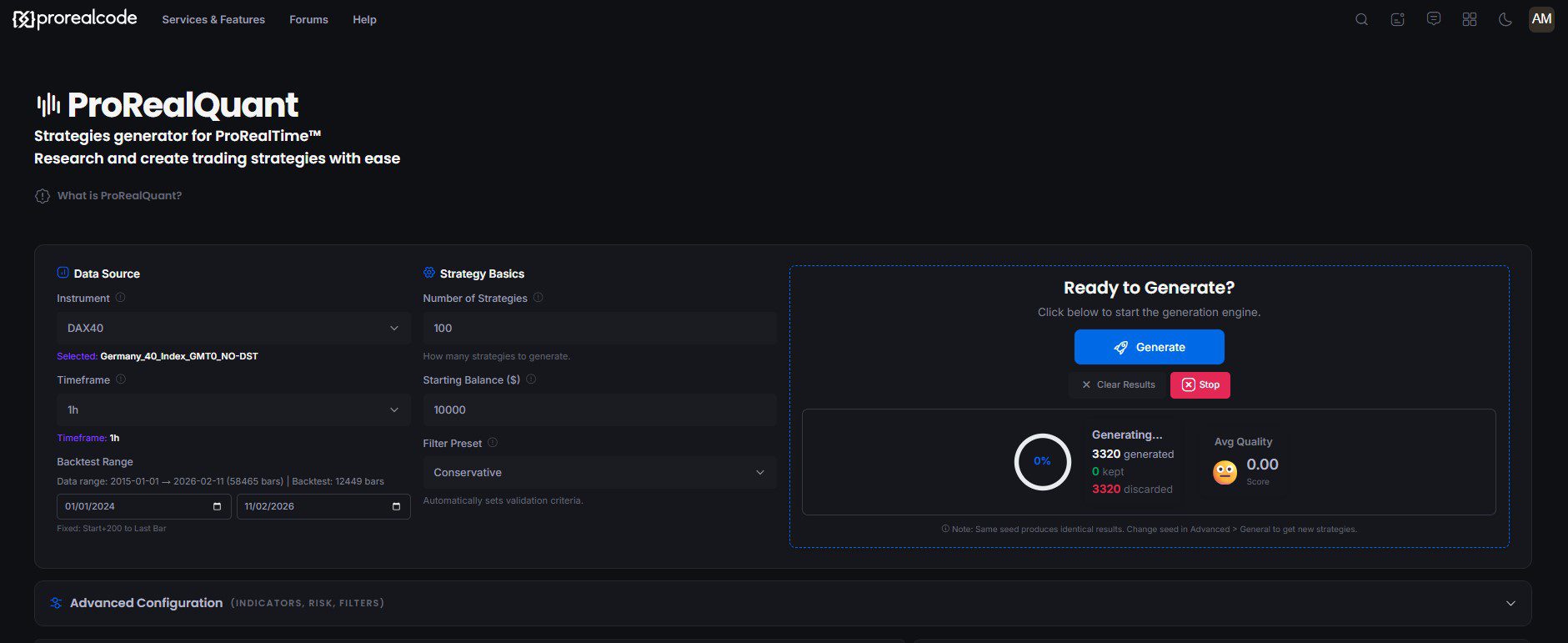Viewport: 1568px width, 643px height.
Task: Click the Strategy Basics gear icon
Action: [429, 273]
